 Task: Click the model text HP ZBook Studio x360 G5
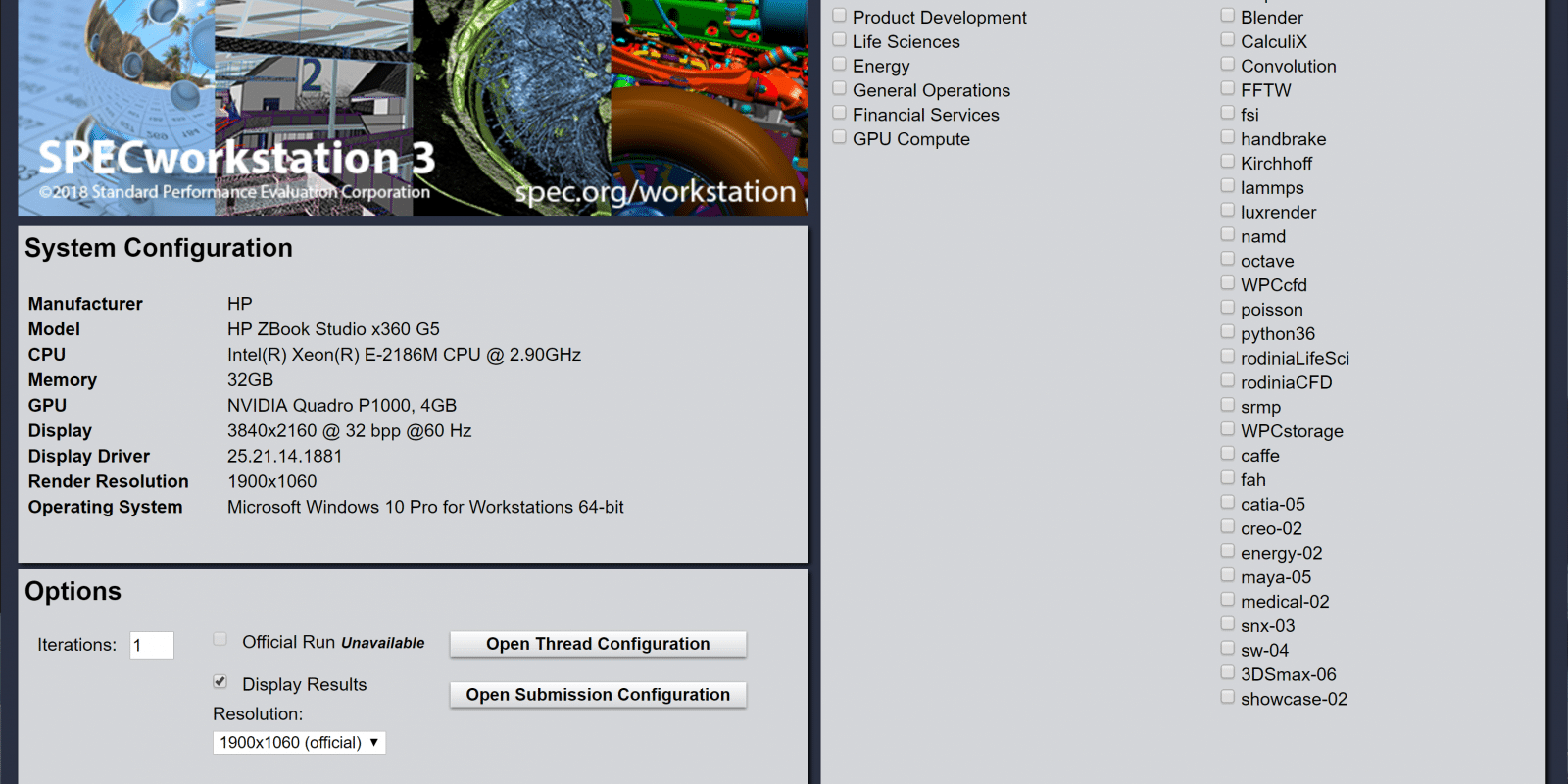pos(333,329)
